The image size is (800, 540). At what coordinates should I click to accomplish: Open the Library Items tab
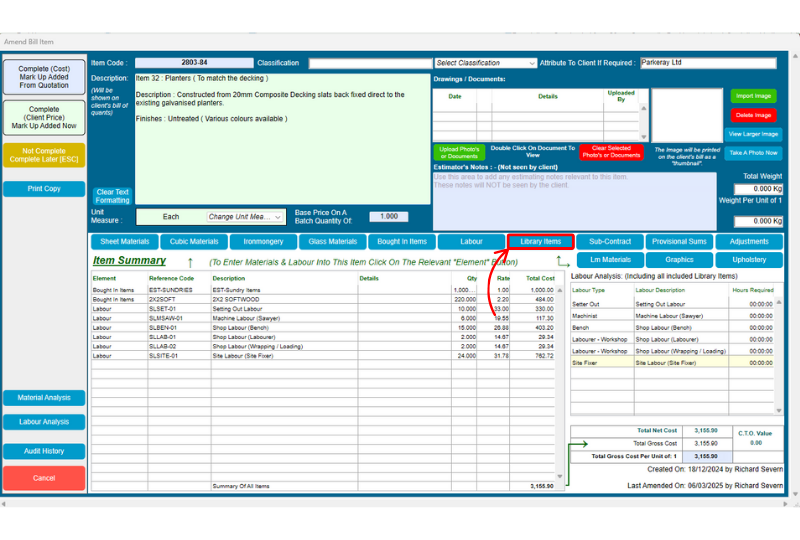point(541,241)
